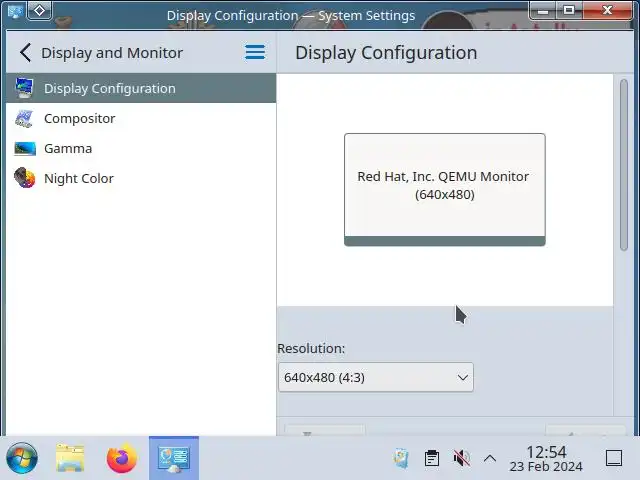Click the Compositor sidebar icon
This screenshot has width=640, height=480.
click(x=24, y=118)
